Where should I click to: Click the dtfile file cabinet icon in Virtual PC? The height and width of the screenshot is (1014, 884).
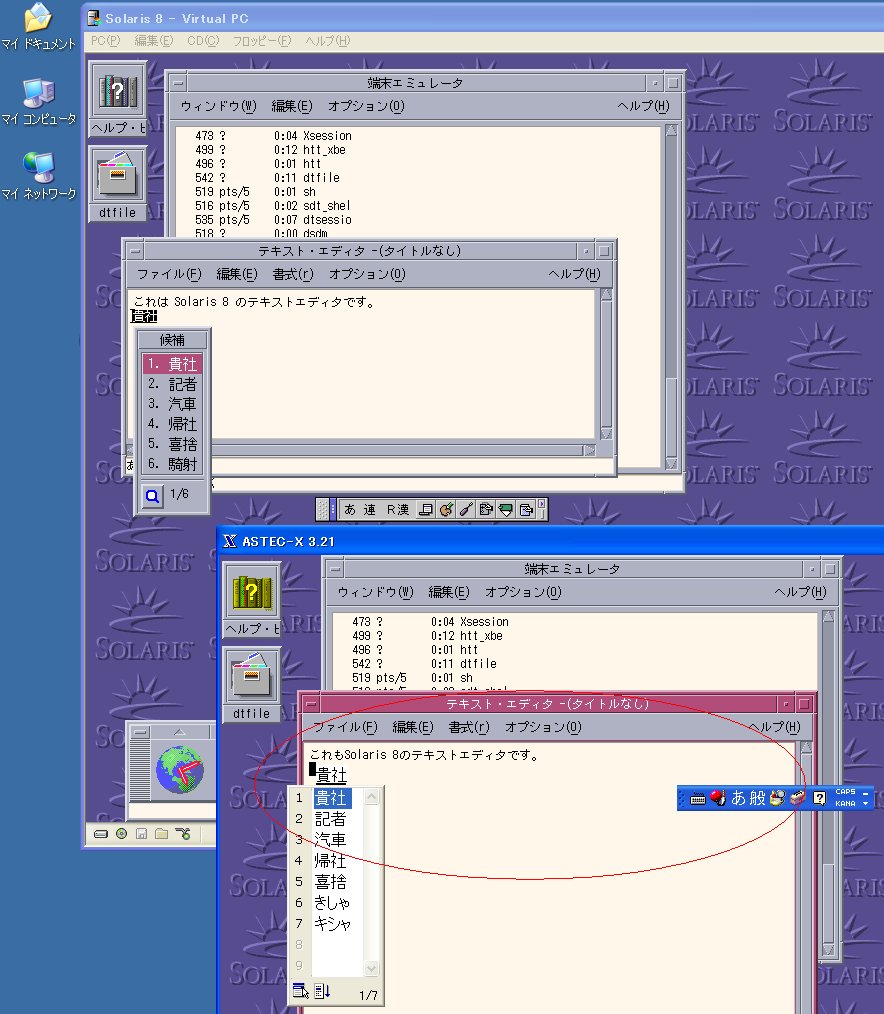tap(118, 176)
